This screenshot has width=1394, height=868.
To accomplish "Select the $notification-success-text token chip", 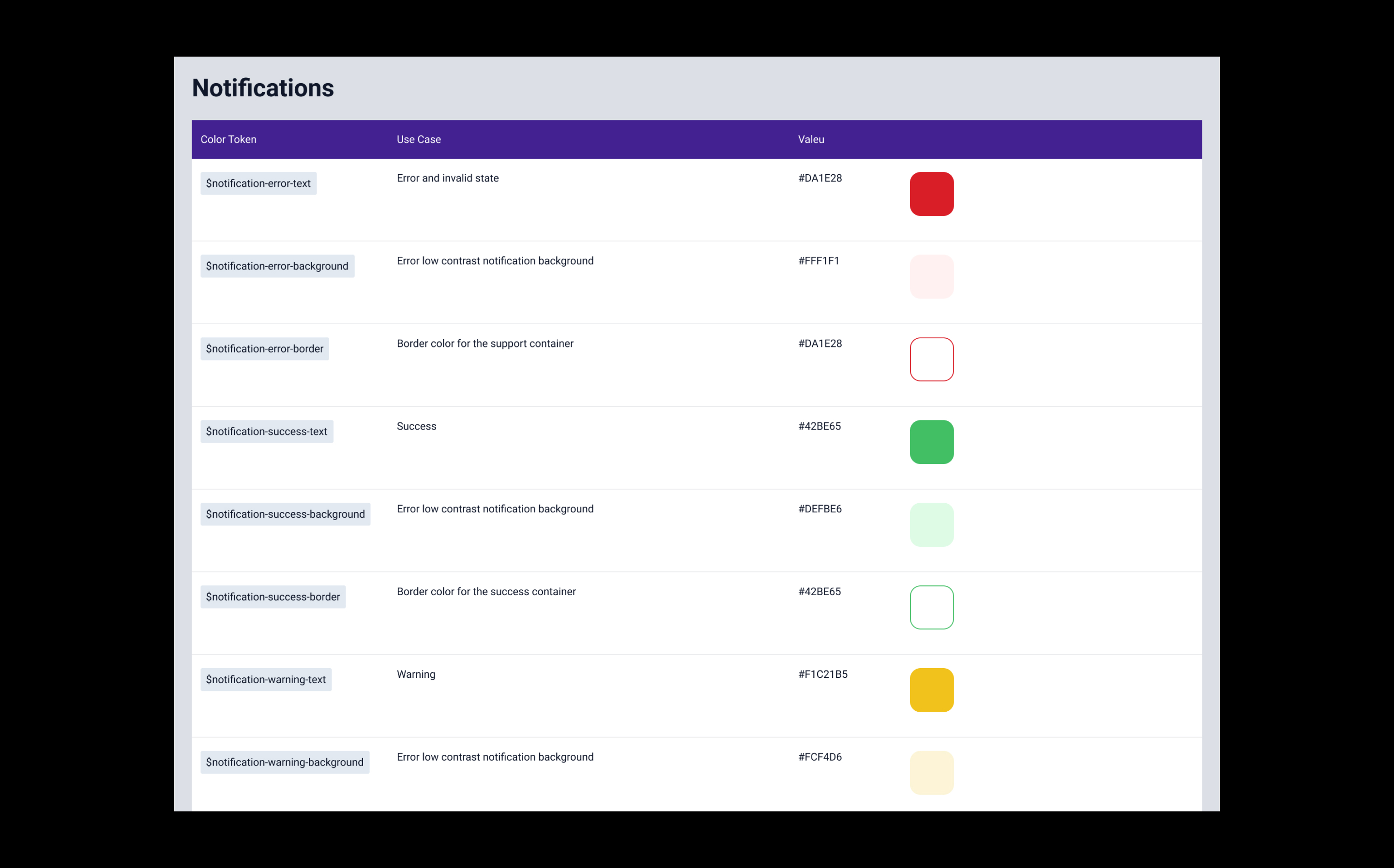I will [x=266, y=432].
